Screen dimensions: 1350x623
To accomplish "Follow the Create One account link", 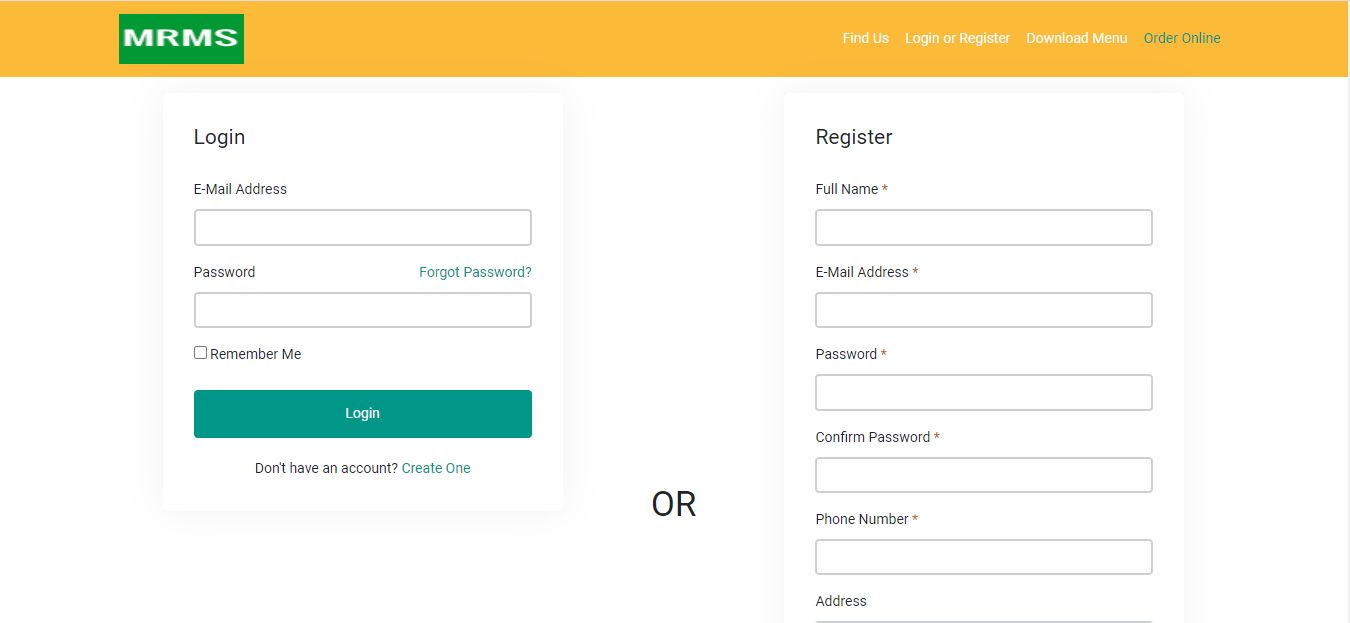I will tap(436, 468).
